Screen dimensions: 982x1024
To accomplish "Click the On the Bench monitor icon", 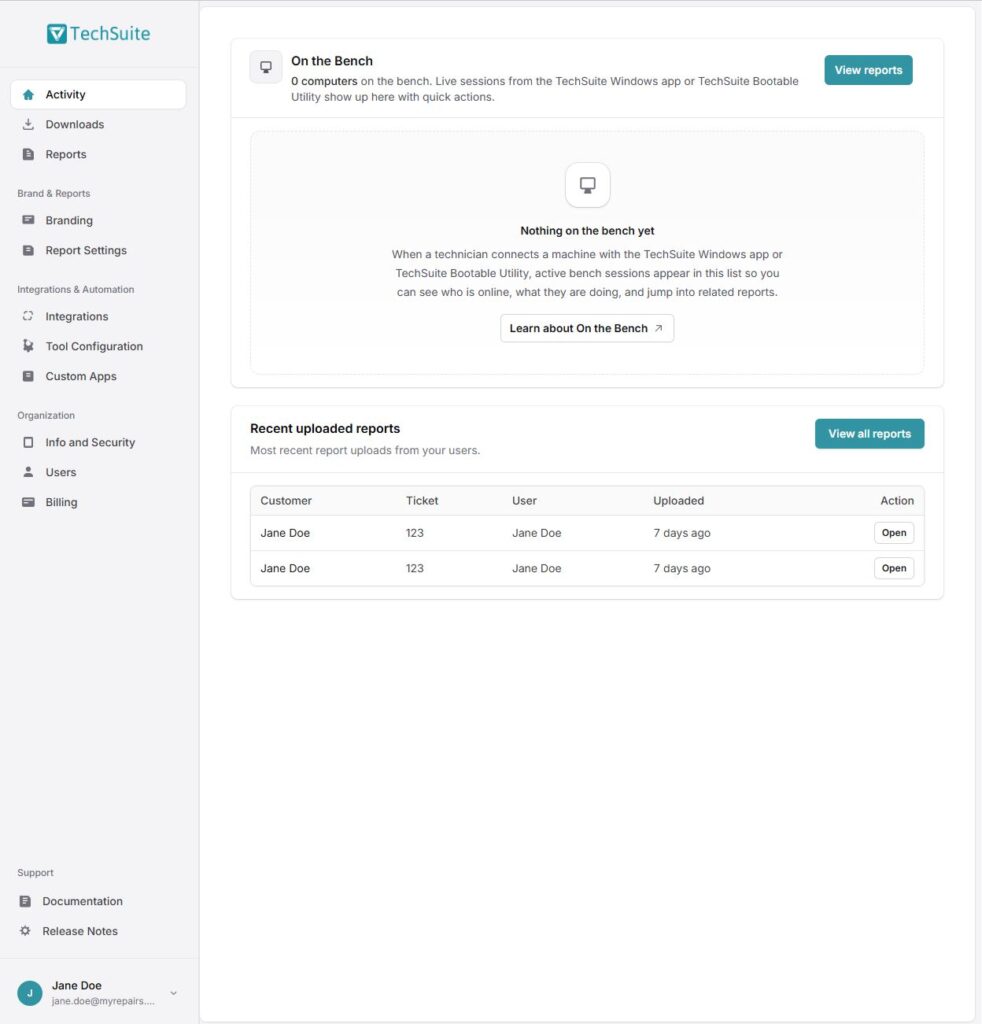I will tap(266, 67).
